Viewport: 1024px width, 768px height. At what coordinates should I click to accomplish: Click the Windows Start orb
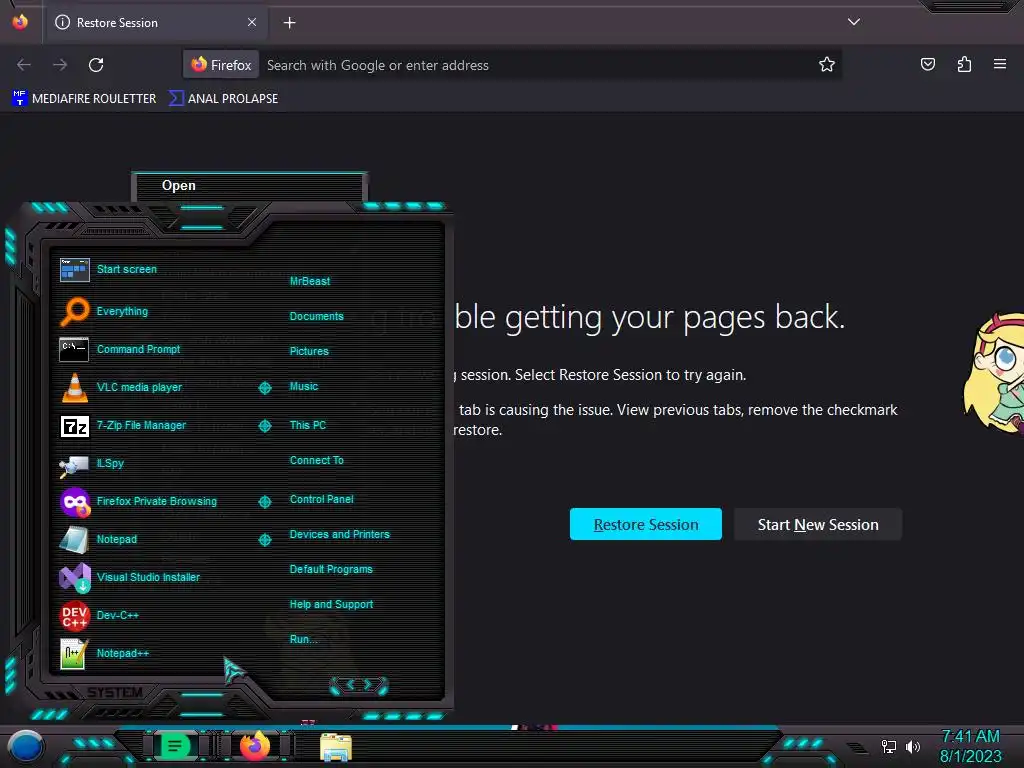[x=25, y=747]
